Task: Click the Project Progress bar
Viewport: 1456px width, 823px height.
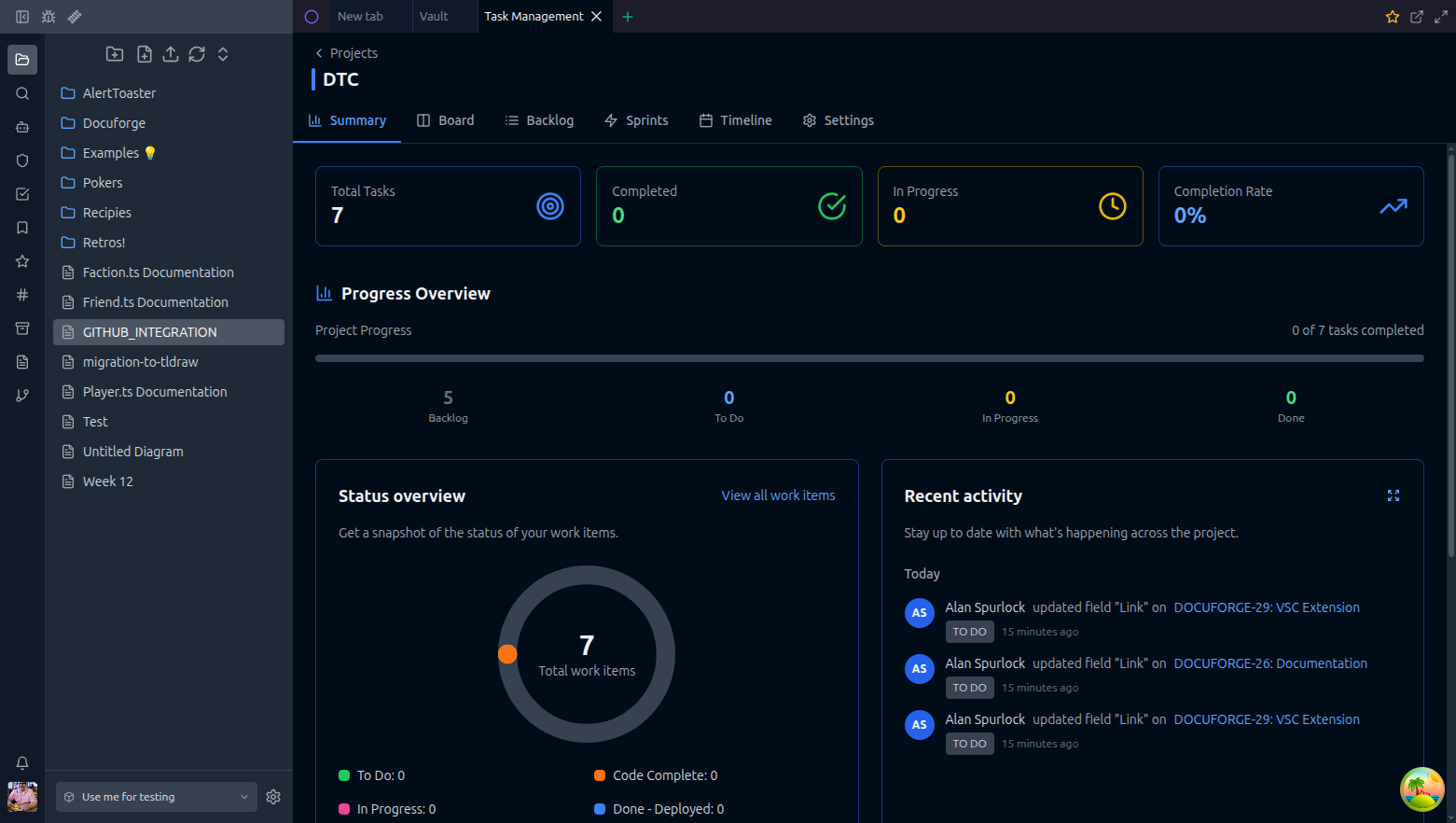Action: click(x=869, y=358)
